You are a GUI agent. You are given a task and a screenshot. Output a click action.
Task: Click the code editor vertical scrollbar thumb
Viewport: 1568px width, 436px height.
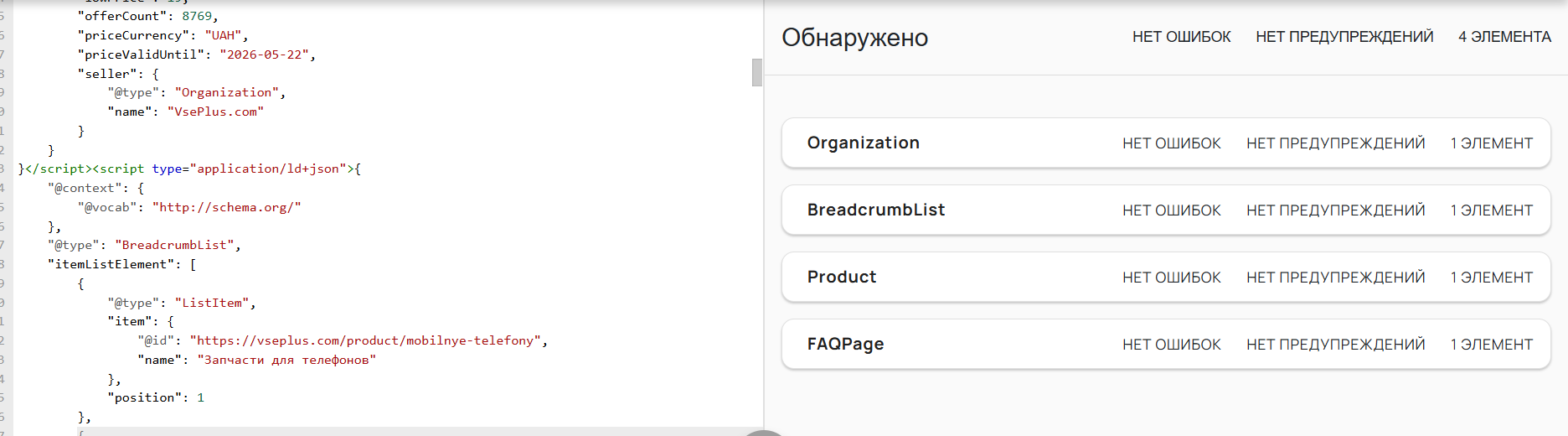pyautogui.click(x=757, y=72)
